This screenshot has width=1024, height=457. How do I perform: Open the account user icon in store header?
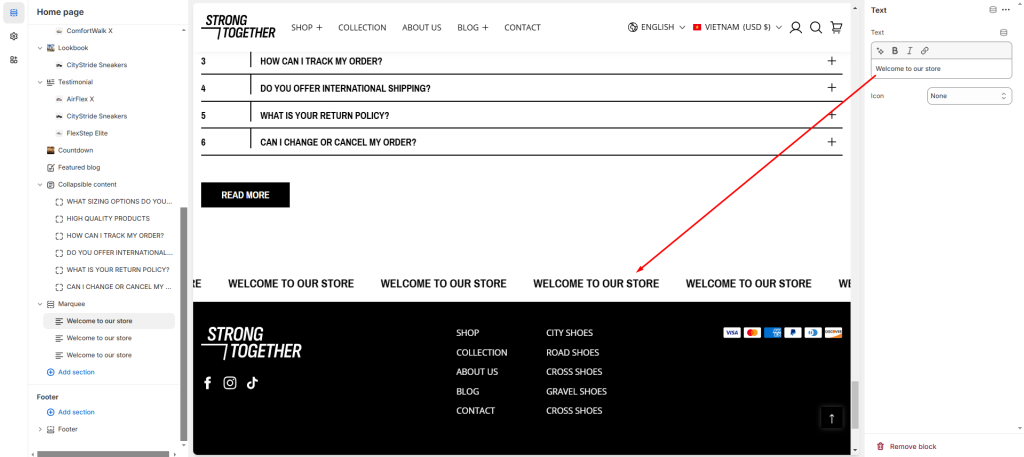(x=795, y=27)
